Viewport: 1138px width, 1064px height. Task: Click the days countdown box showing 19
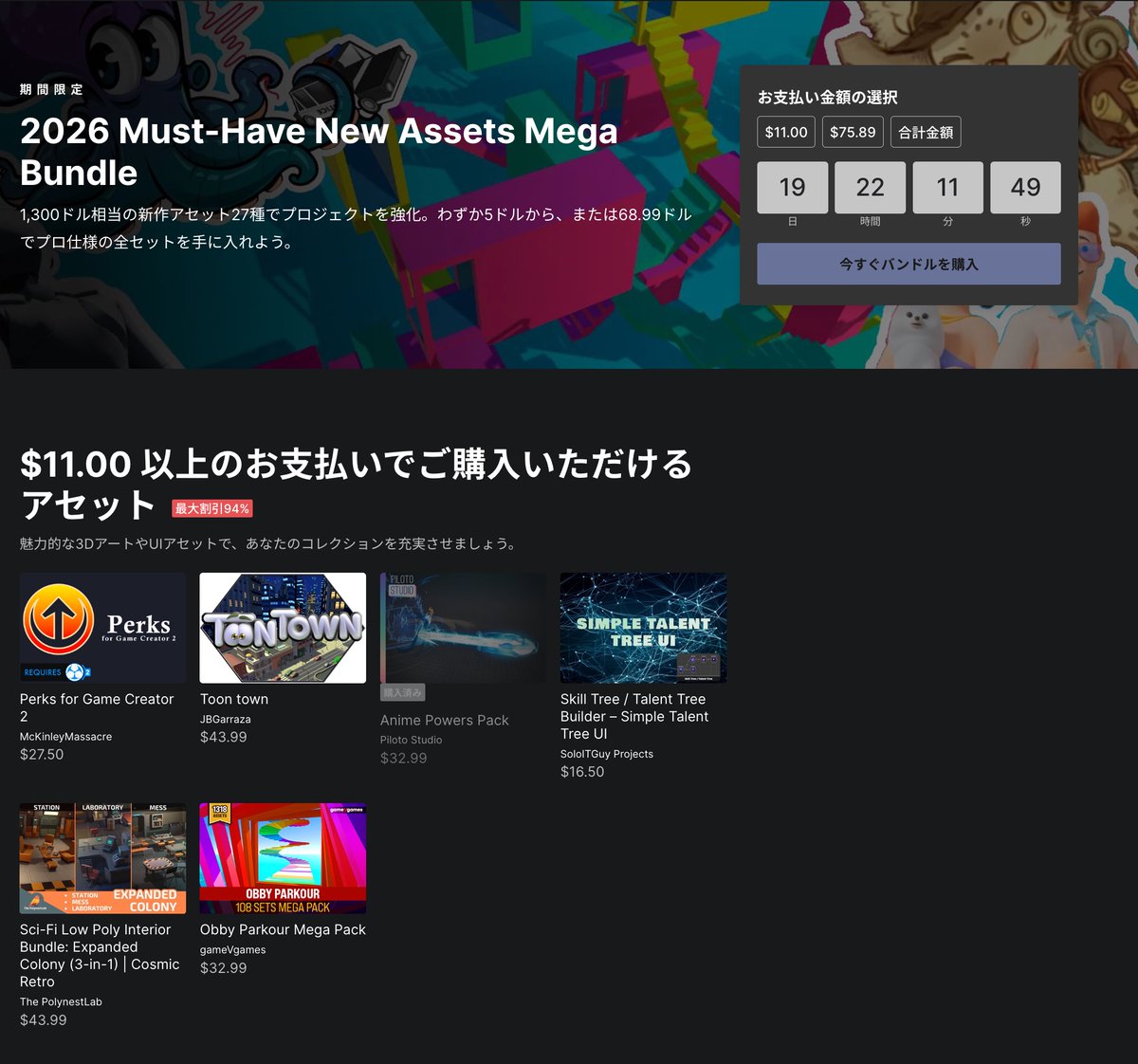[793, 187]
